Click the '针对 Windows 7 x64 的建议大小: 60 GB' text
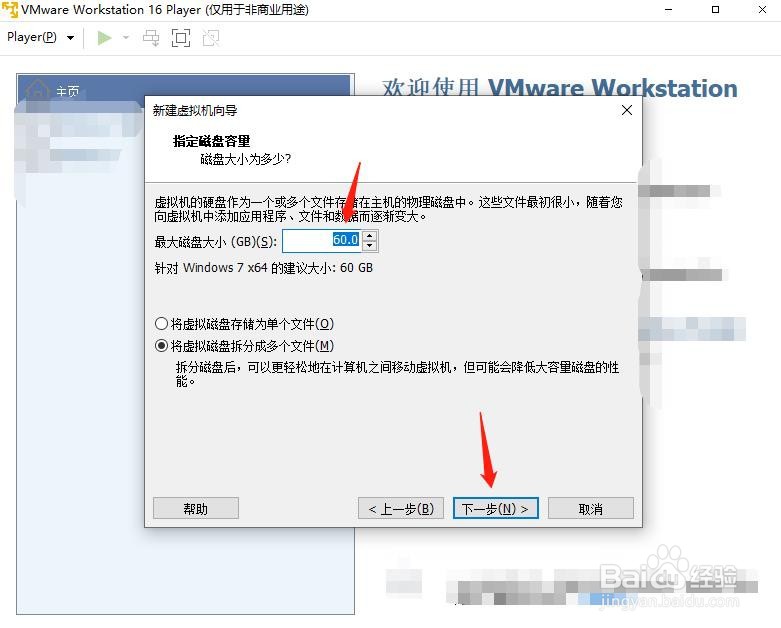The width and height of the screenshot is (781, 628). (x=263, y=268)
